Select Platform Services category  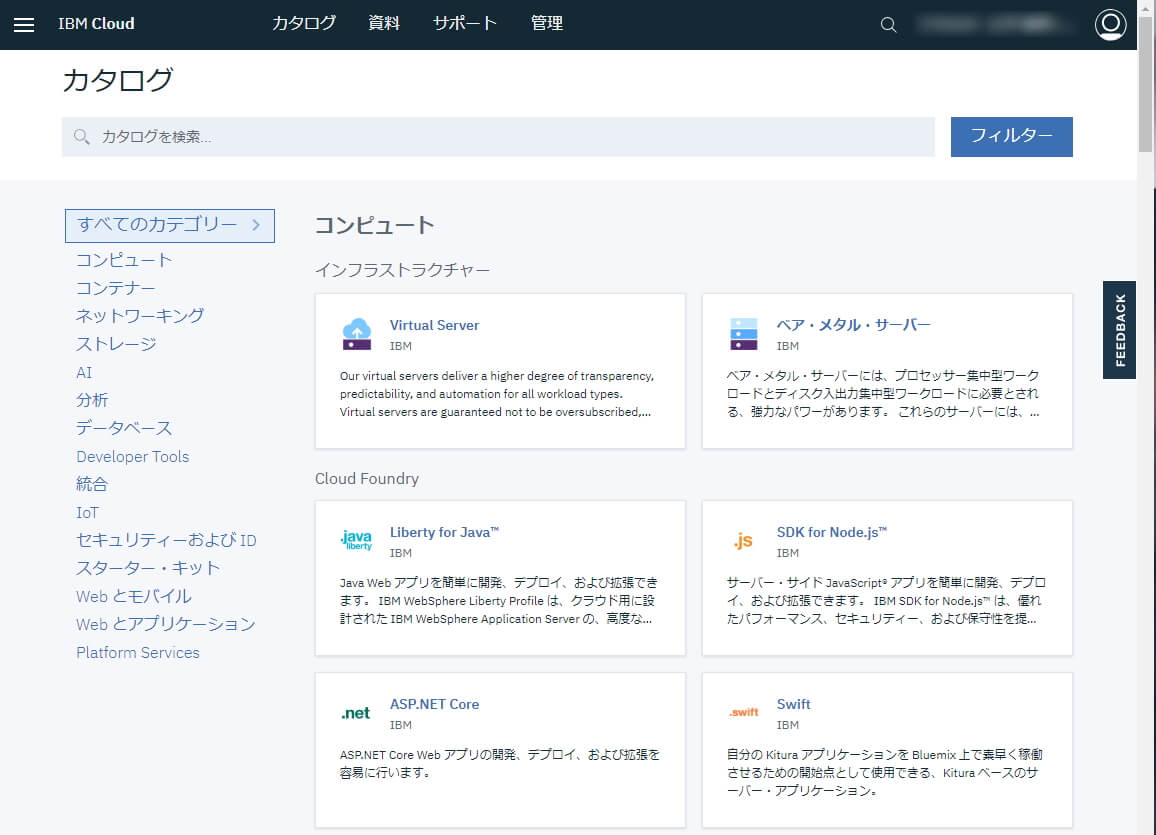(x=138, y=652)
